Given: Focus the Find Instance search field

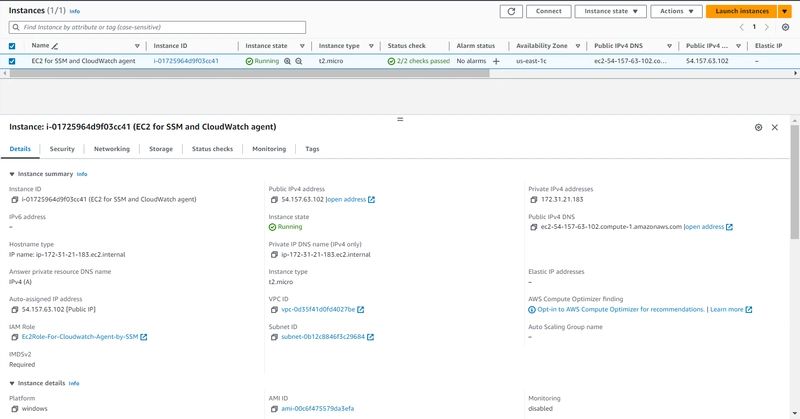Looking at the screenshot, I should coord(157,28).
